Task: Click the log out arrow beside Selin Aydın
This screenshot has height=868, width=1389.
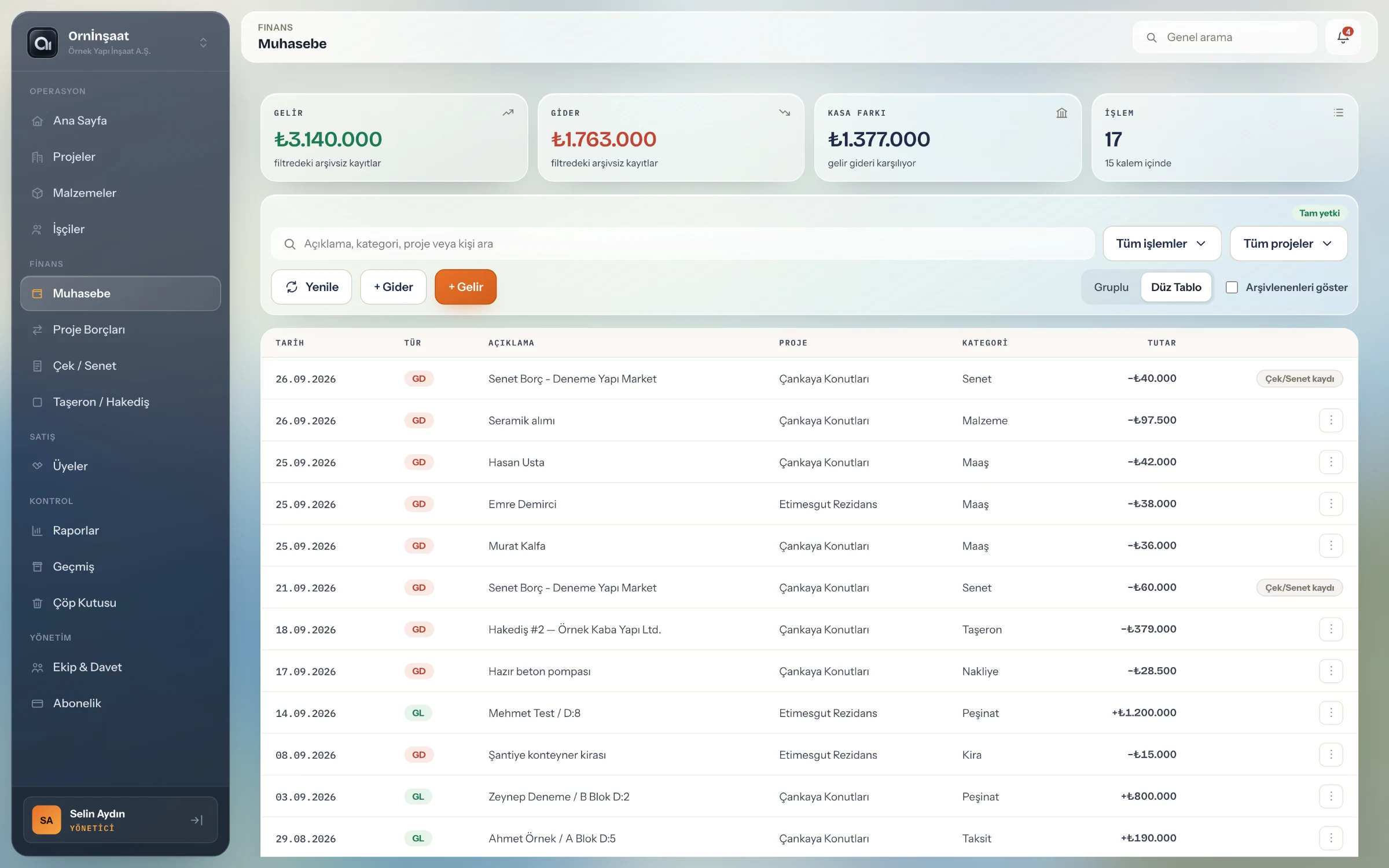Action: coord(197,820)
